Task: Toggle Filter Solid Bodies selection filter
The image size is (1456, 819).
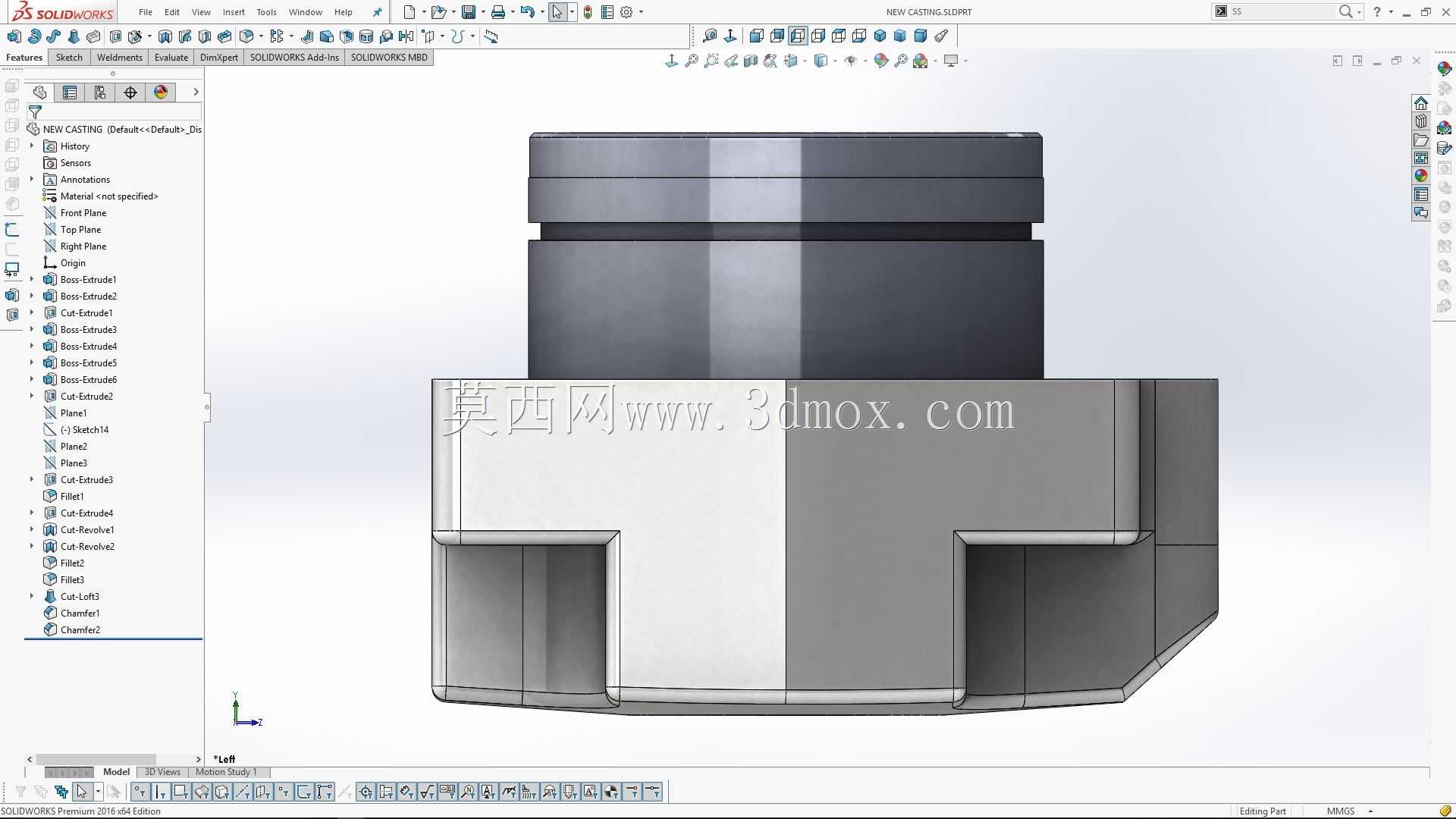Action: pos(221,792)
